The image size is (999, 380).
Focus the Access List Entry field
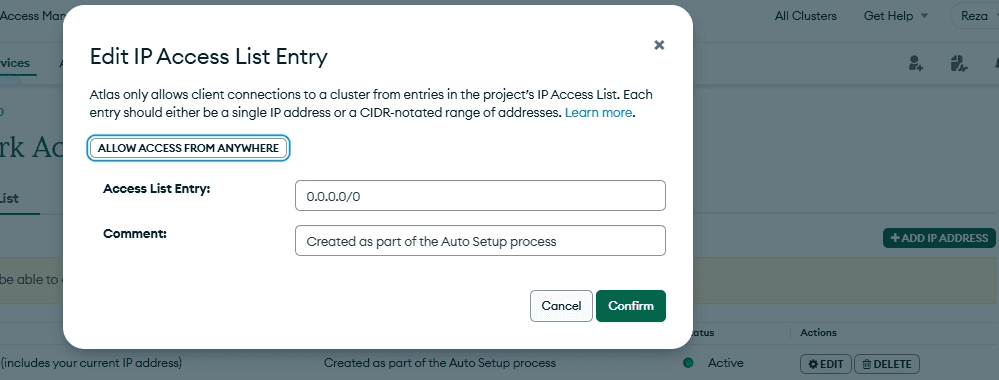tap(480, 196)
